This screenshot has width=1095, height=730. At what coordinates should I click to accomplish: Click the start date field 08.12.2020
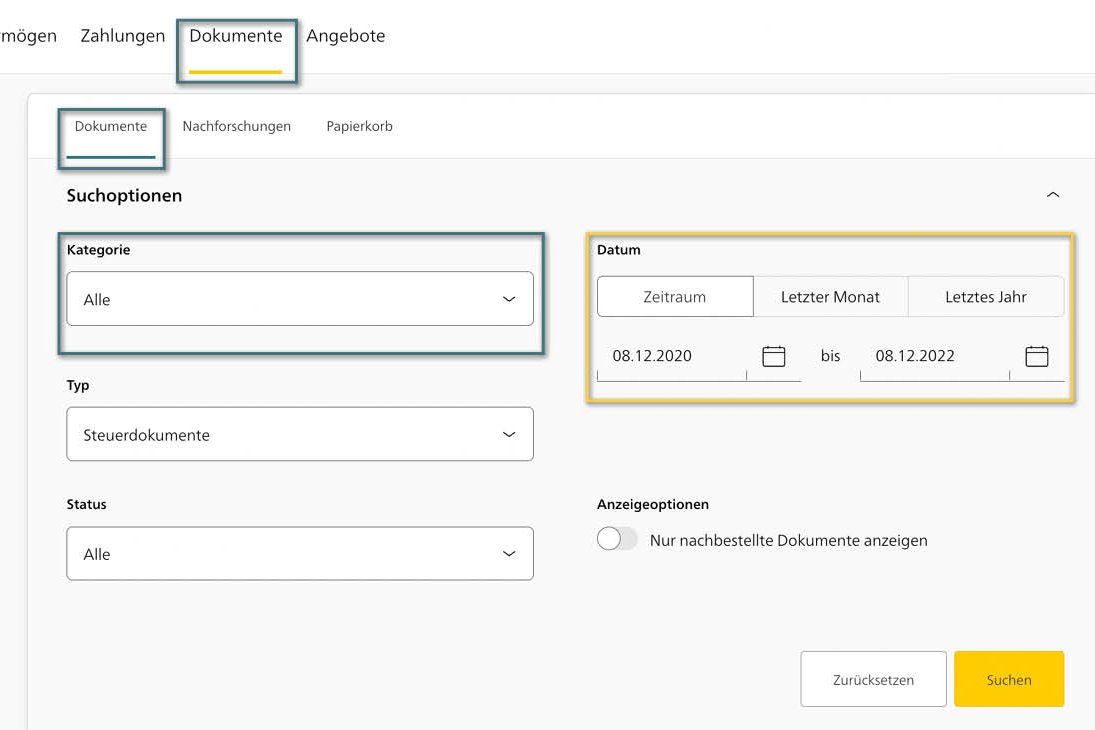click(672, 356)
